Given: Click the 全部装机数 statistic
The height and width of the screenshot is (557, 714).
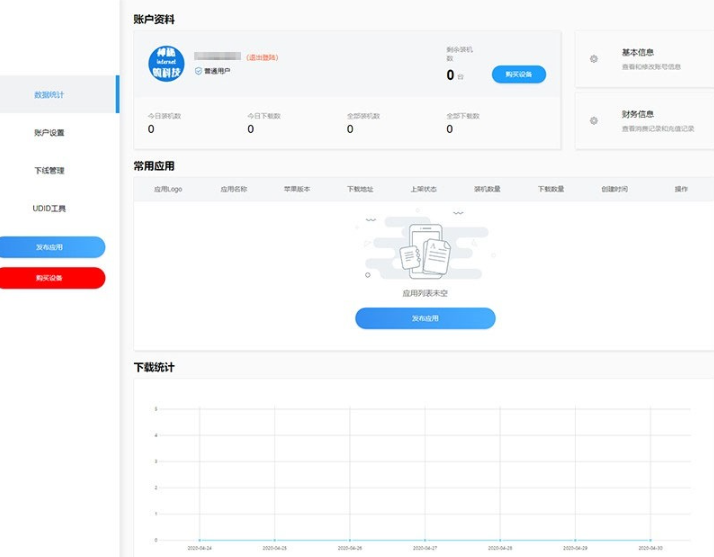Looking at the screenshot, I should tap(363, 123).
